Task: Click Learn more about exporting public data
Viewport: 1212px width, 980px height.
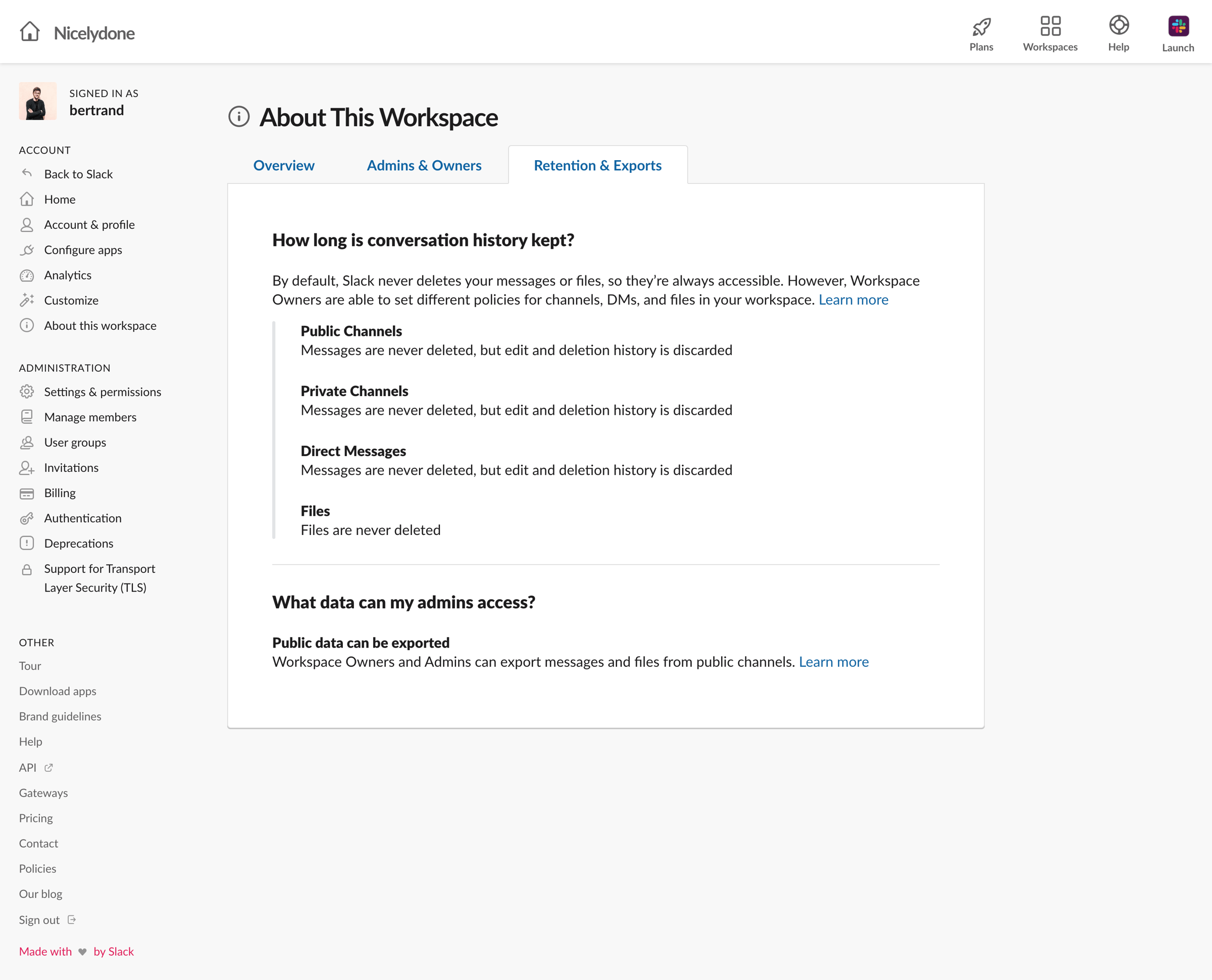Action: 833,662
